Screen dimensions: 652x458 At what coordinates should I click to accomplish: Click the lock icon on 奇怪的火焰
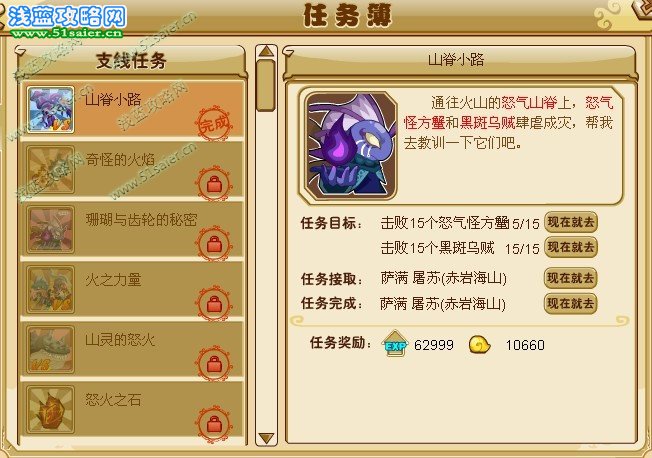pyautogui.click(x=214, y=183)
